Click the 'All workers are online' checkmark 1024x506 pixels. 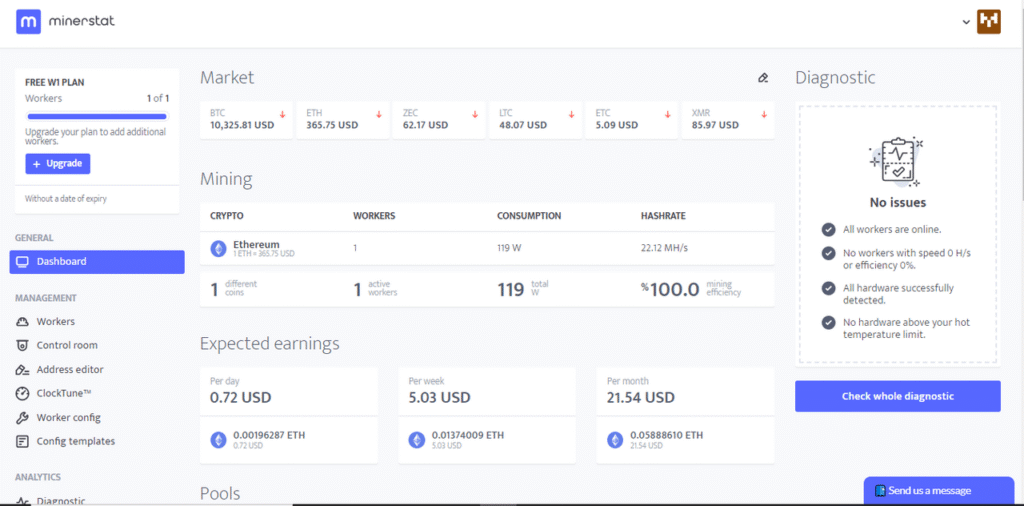[x=828, y=229]
